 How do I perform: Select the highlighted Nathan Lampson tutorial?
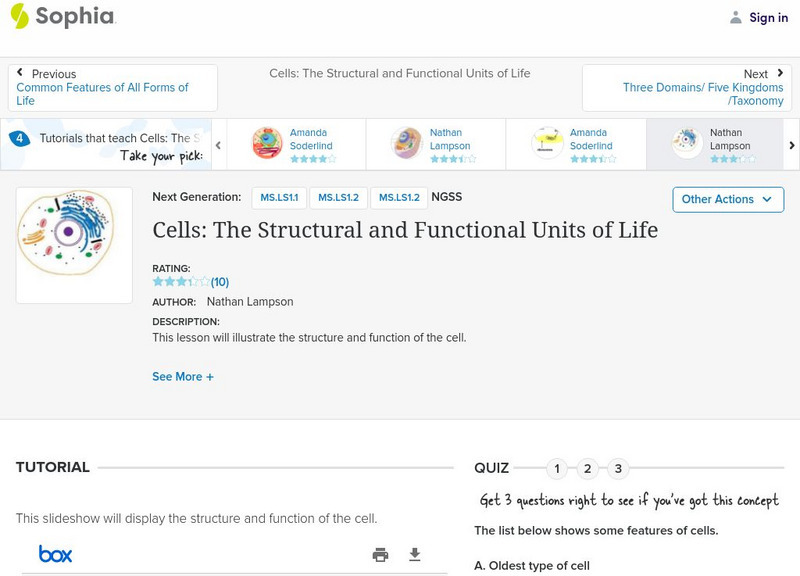[x=714, y=144]
